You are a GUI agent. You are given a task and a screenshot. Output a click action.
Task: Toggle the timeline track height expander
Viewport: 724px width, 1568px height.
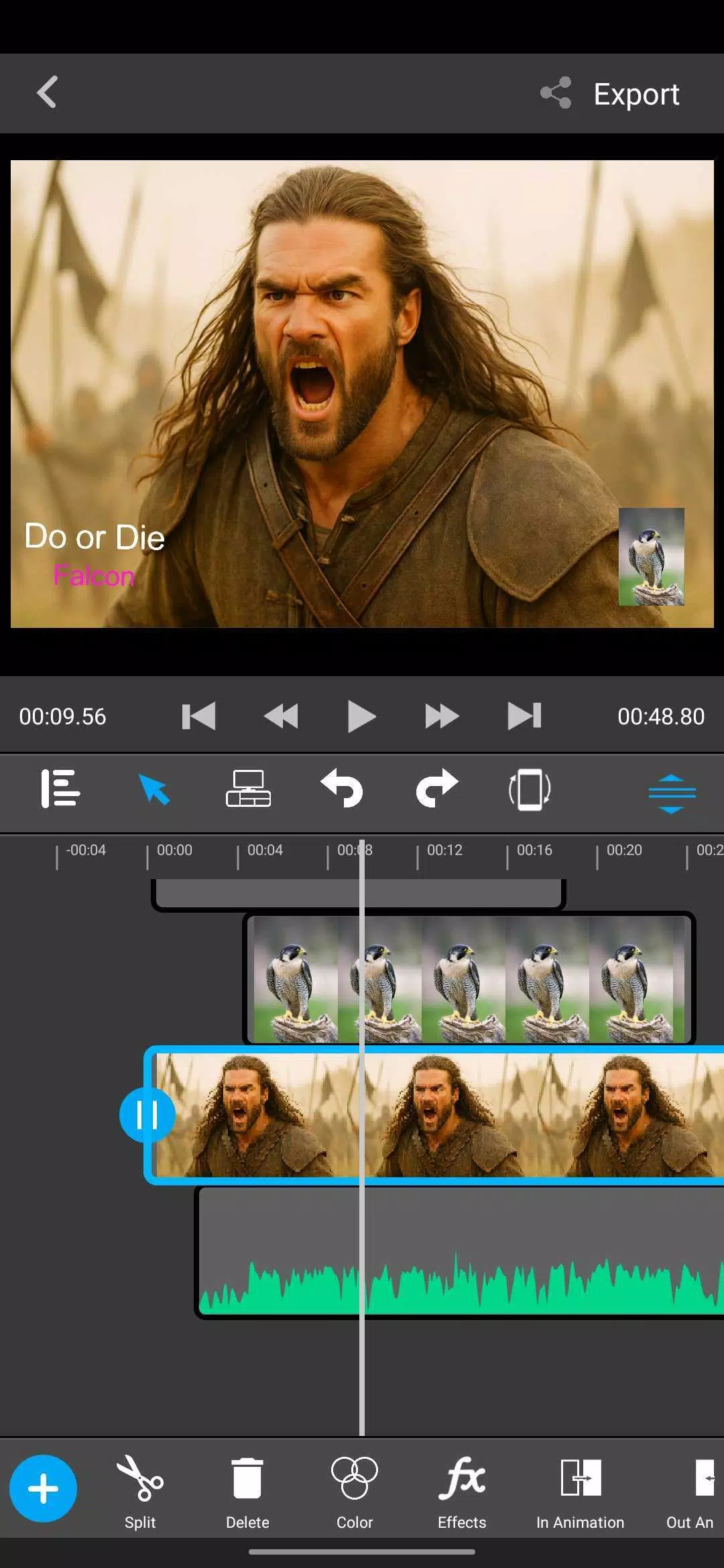pyautogui.click(x=672, y=793)
